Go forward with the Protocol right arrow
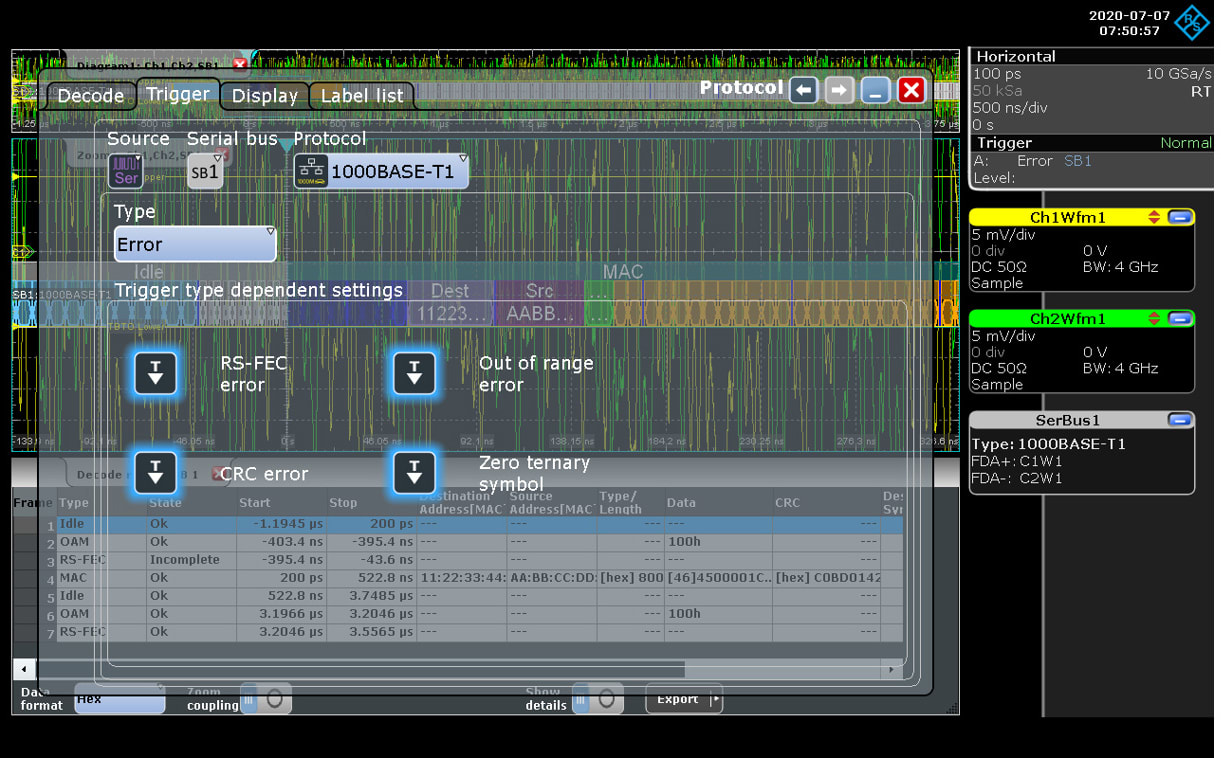The width and height of the screenshot is (1221, 758). (839, 90)
